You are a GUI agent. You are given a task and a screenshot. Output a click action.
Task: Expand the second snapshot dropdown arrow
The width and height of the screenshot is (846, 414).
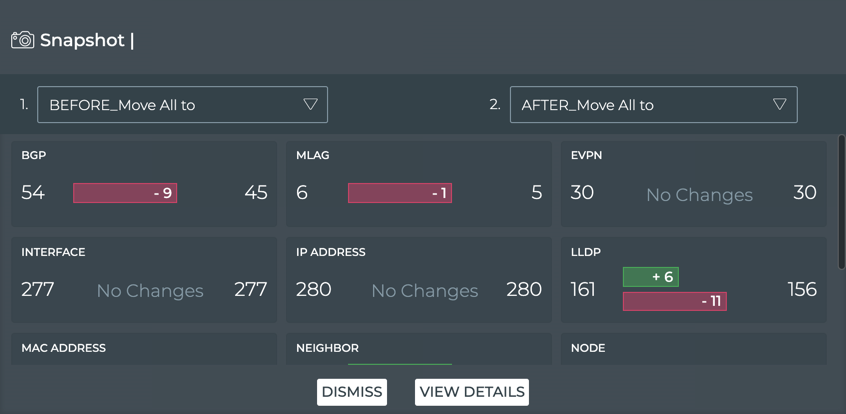click(780, 105)
